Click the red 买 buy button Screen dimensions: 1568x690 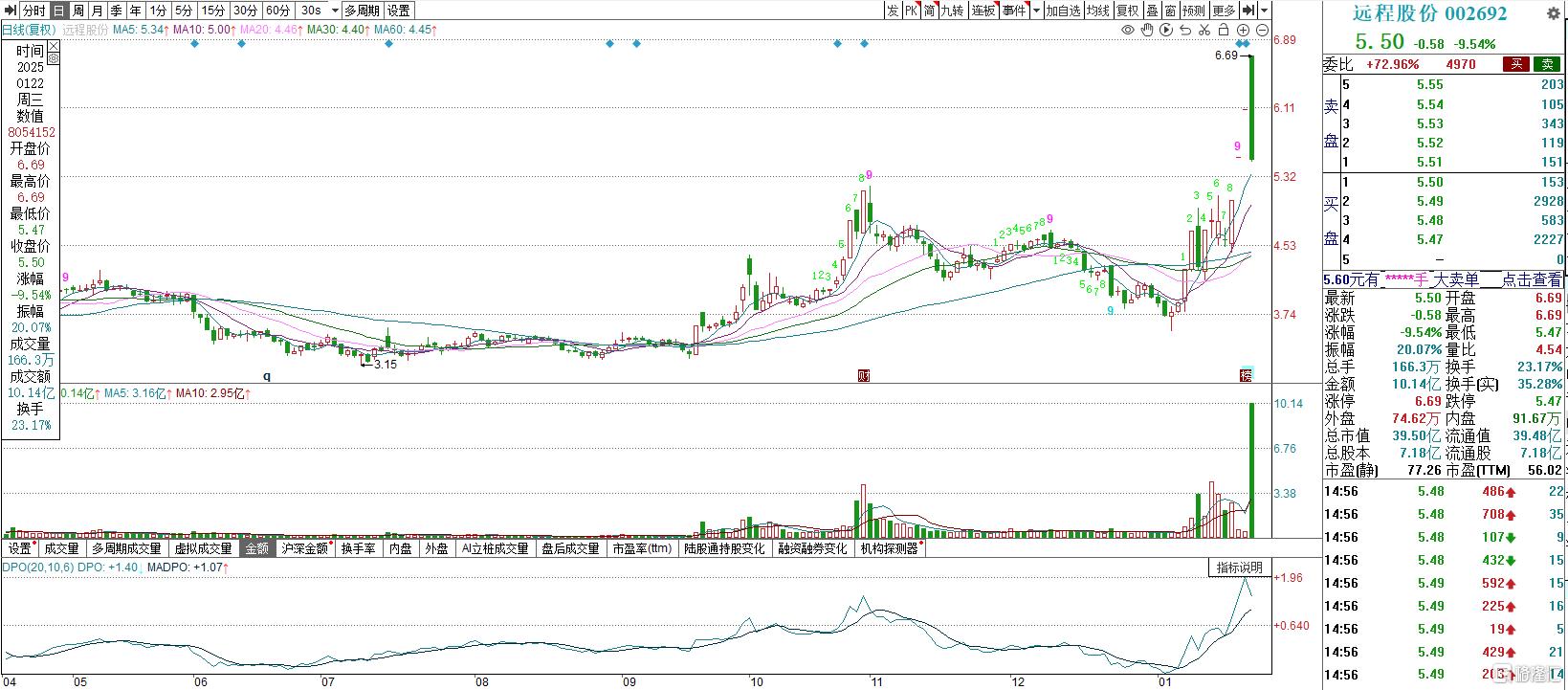pyautogui.click(x=1515, y=64)
